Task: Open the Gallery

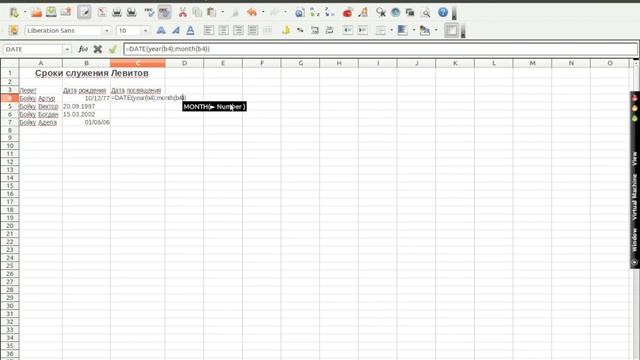Action: pos(410,13)
